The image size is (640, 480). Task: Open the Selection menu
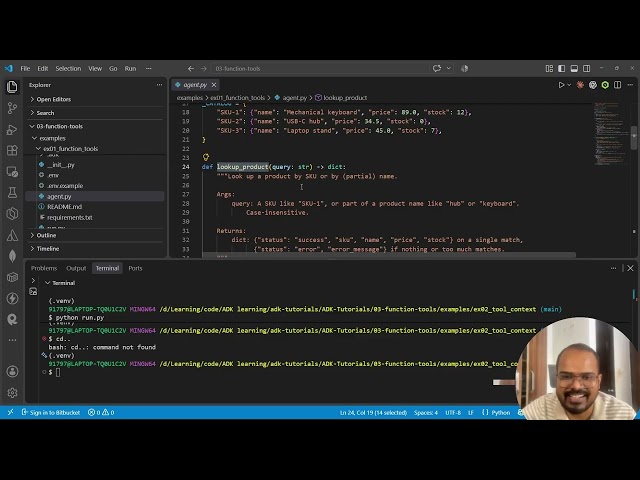tap(68, 69)
